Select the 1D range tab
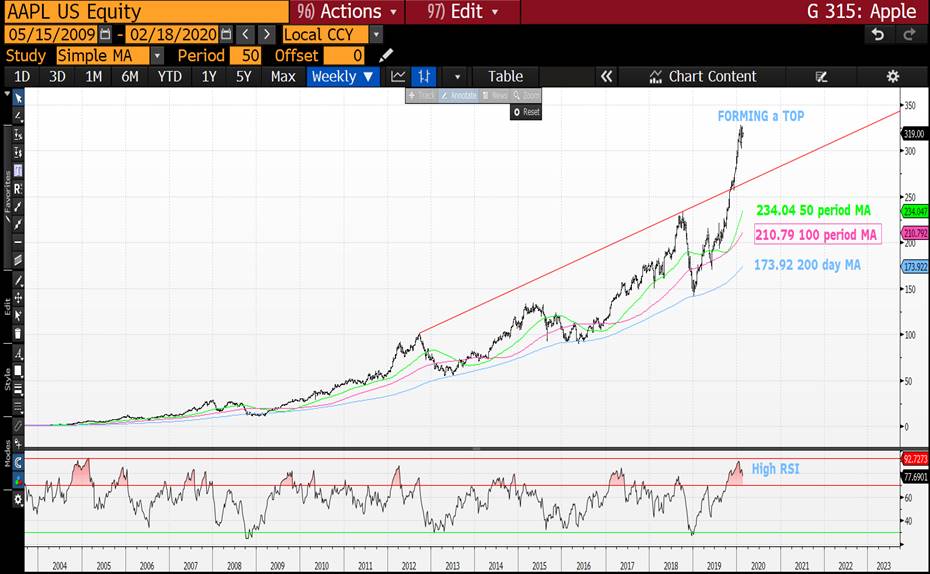Image resolution: width=930 pixels, height=574 pixels. point(22,76)
